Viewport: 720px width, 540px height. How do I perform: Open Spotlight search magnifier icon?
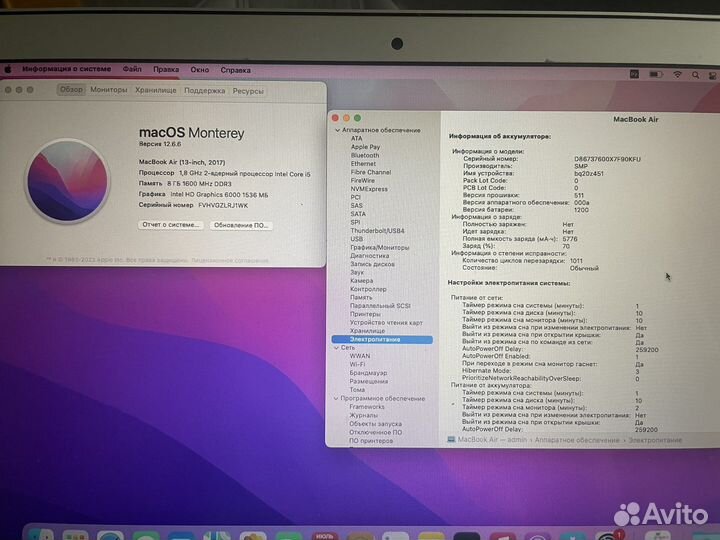(x=696, y=75)
